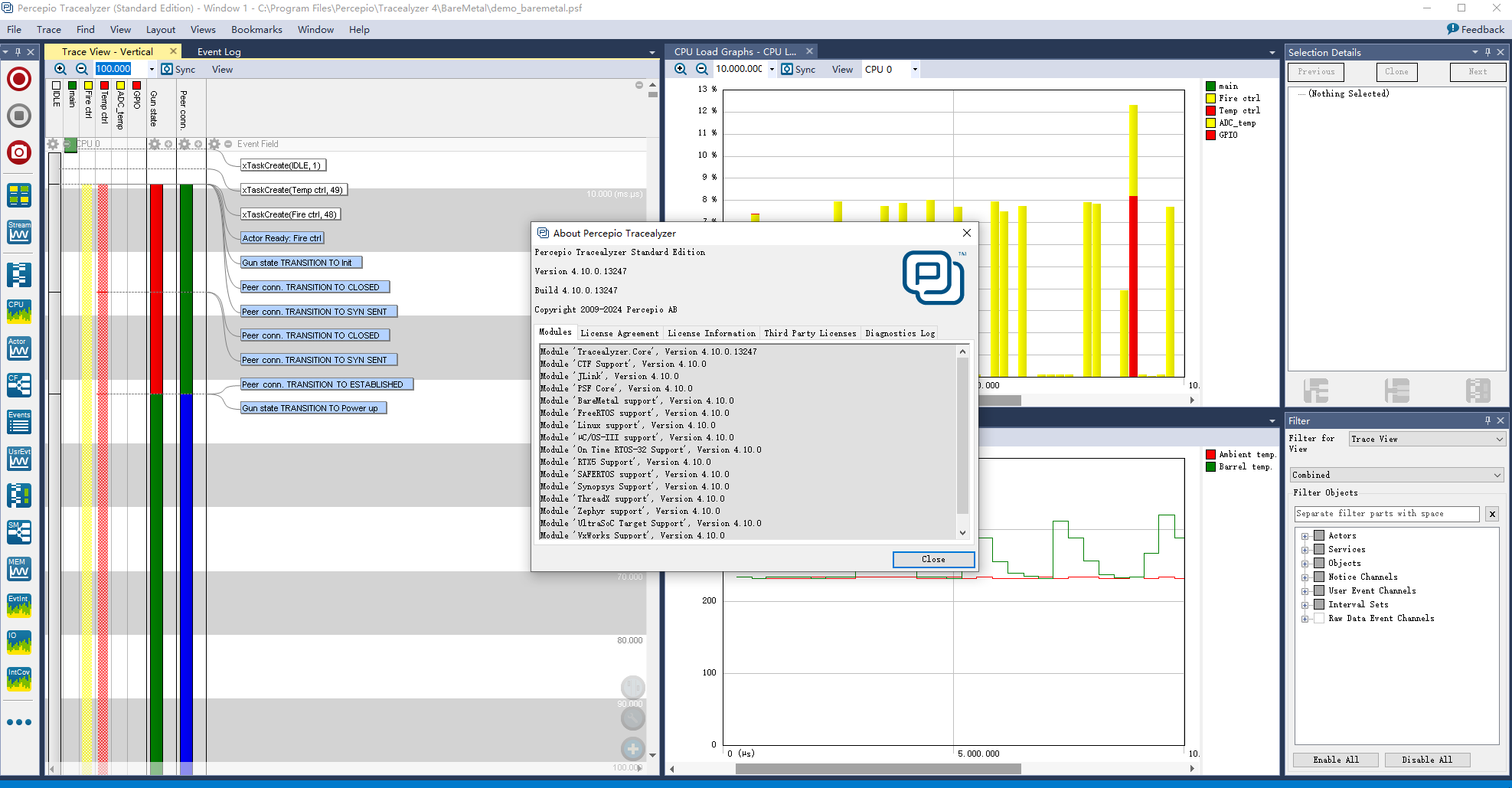The image size is (1512, 788).
Task: Open the CPU 0 selector dropdown
Action: point(915,69)
